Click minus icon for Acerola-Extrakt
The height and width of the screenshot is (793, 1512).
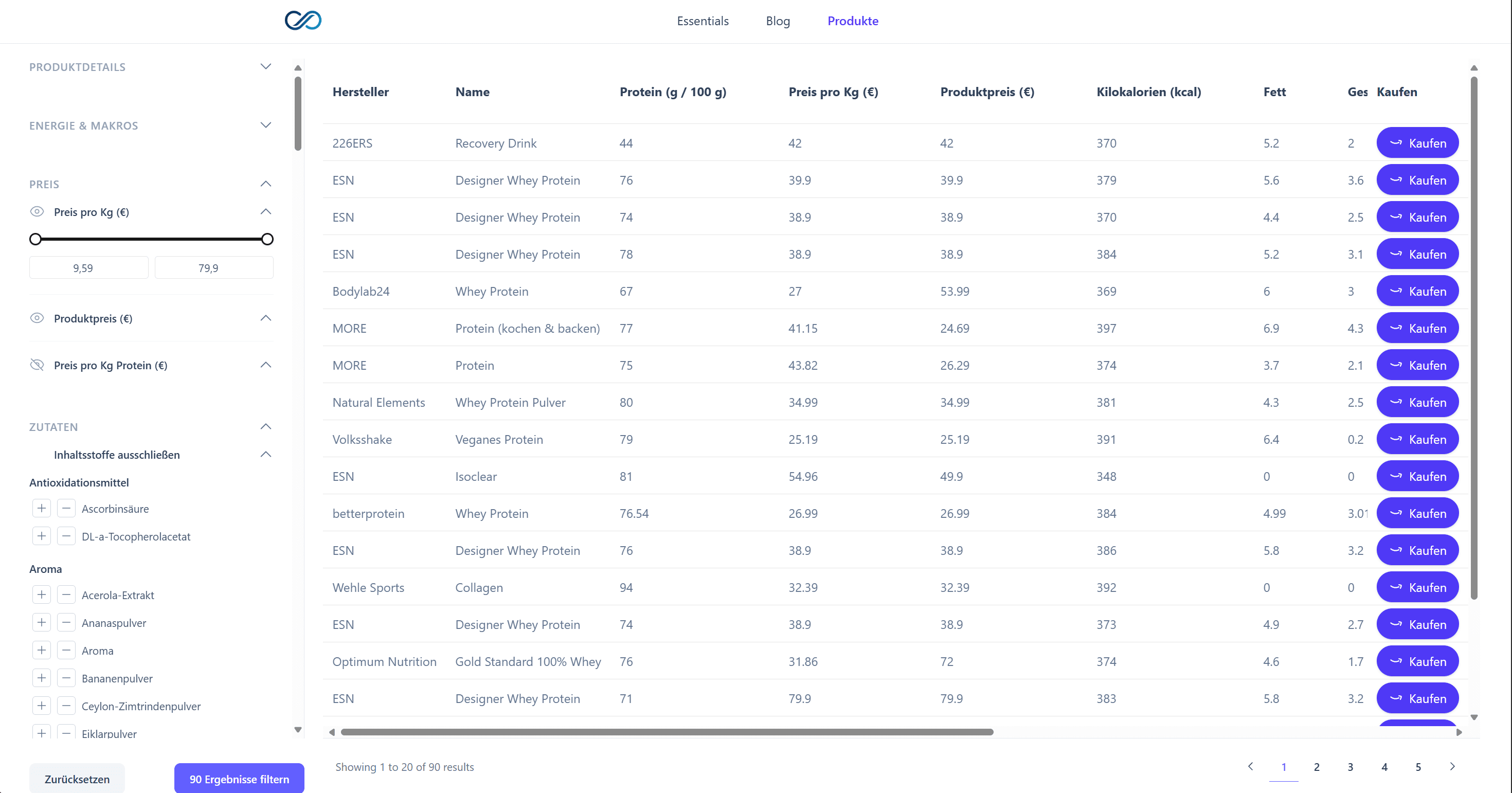point(66,594)
